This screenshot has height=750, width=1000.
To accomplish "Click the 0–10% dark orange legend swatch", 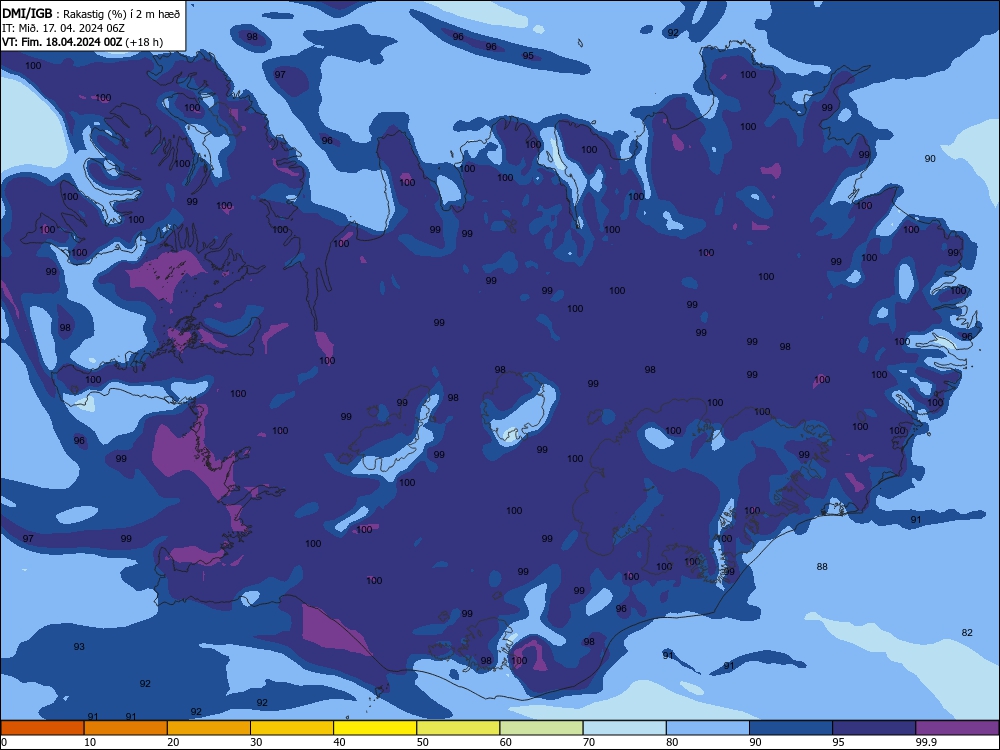I will (x=42, y=728).
